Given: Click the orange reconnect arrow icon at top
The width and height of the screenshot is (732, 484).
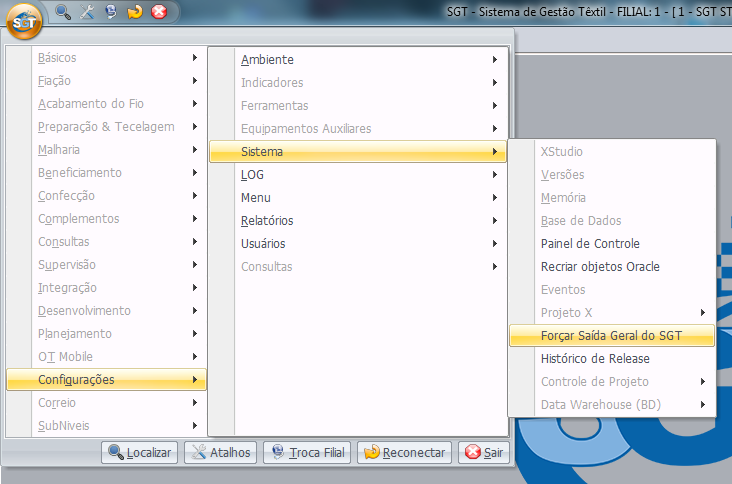Looking at the screenshot, I should click(x=135, y=12).
